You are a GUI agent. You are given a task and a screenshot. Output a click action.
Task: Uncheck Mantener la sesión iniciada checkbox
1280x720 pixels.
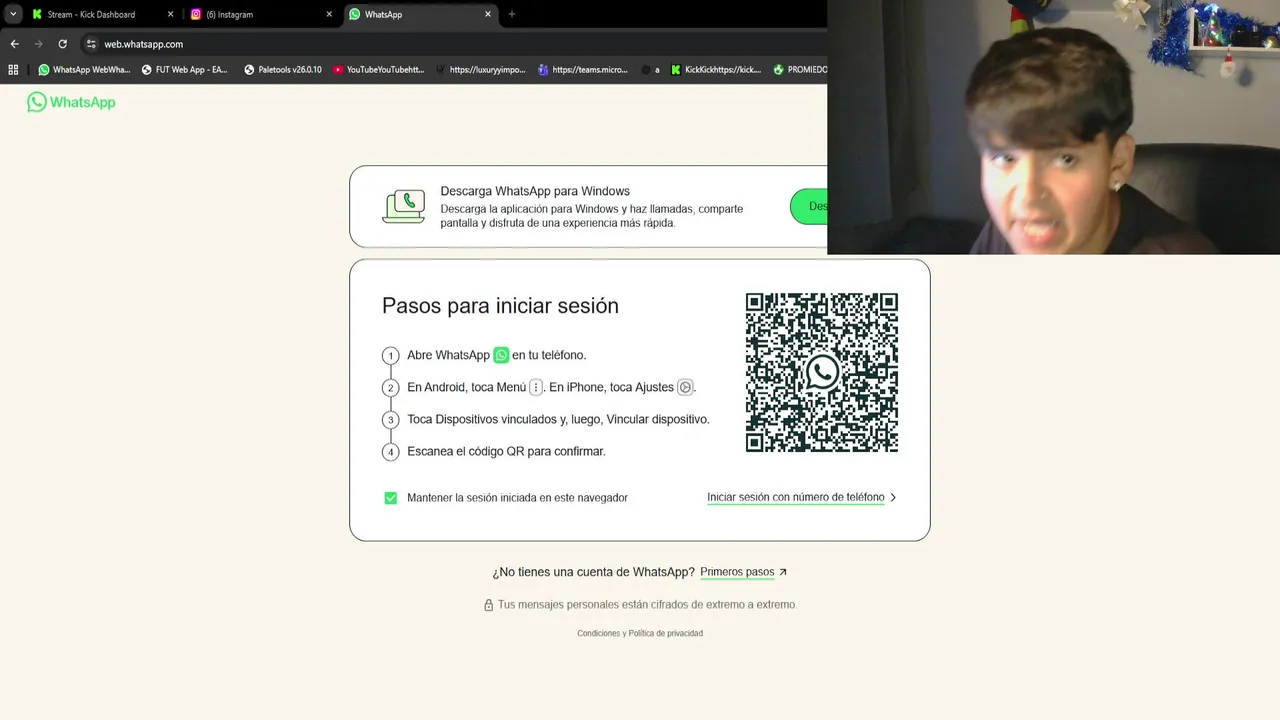click(x=391, y=498)
